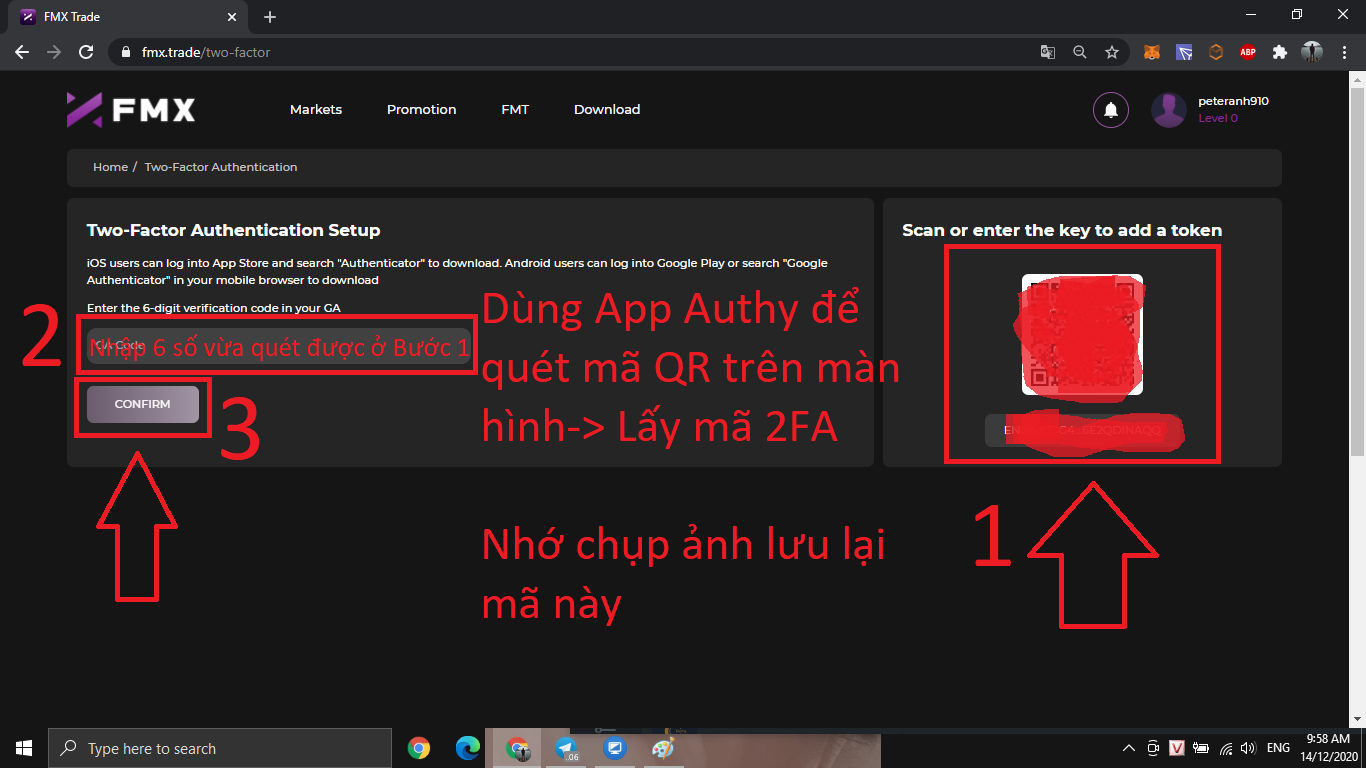This screenshot has width=1366, height=768.
Task: Click the FMX logo in the header
Action: (131, 110)
